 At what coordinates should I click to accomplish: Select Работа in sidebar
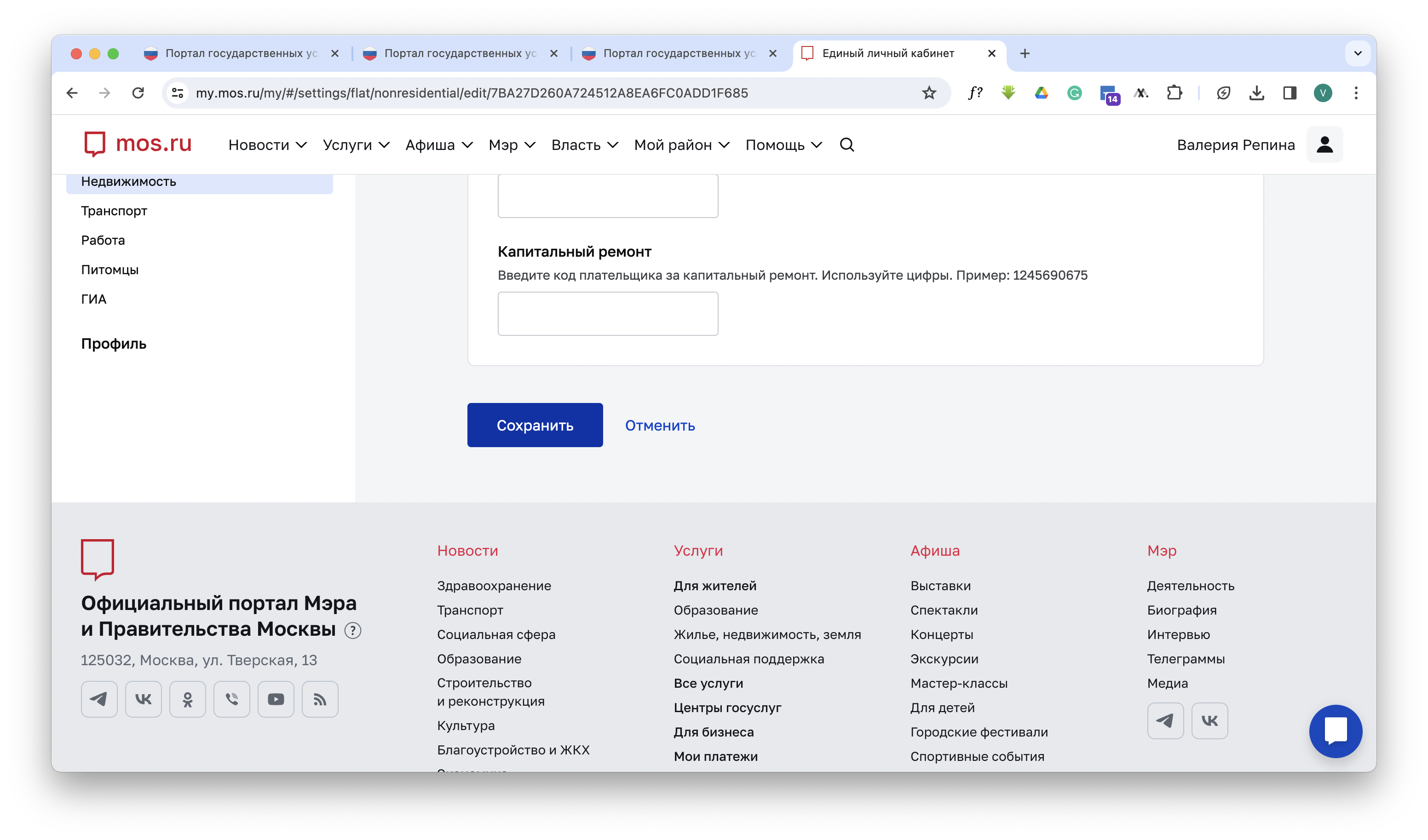103,240
